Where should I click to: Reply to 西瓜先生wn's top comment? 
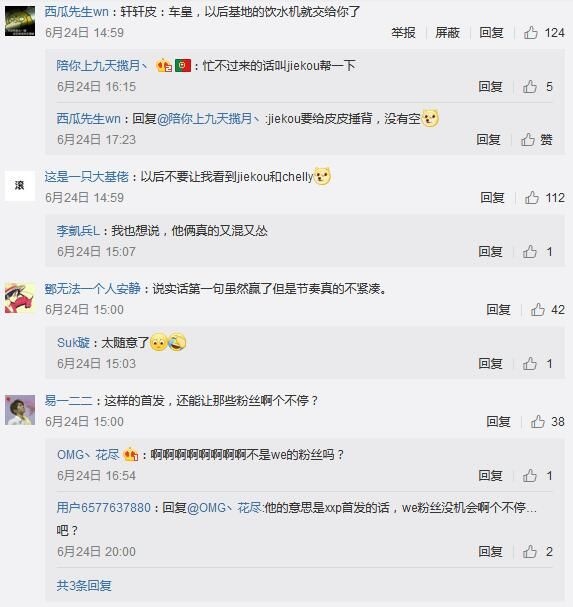pyautogui.click(x=491, y=33)
